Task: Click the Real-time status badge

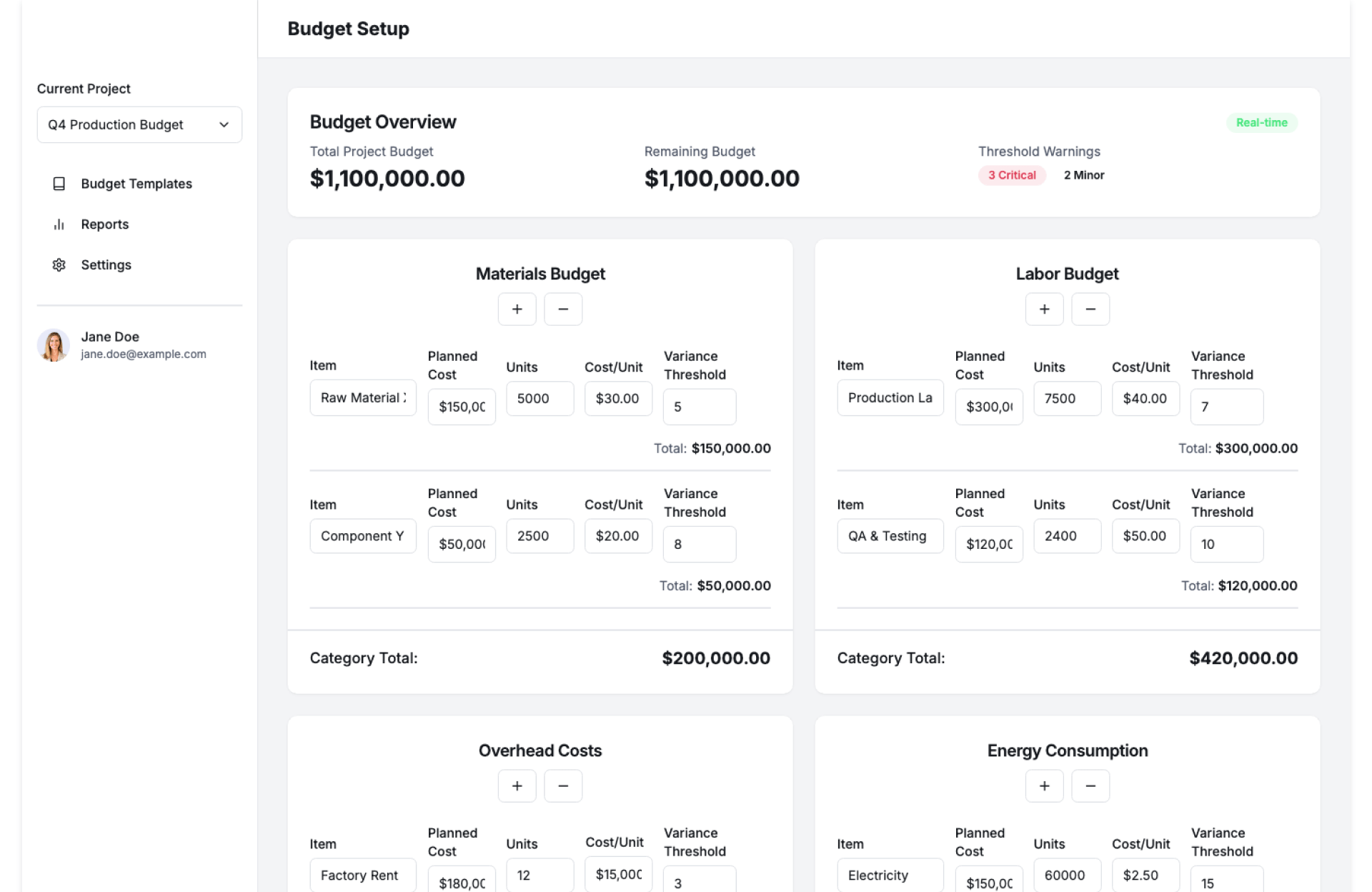Action: (1261, 123)
